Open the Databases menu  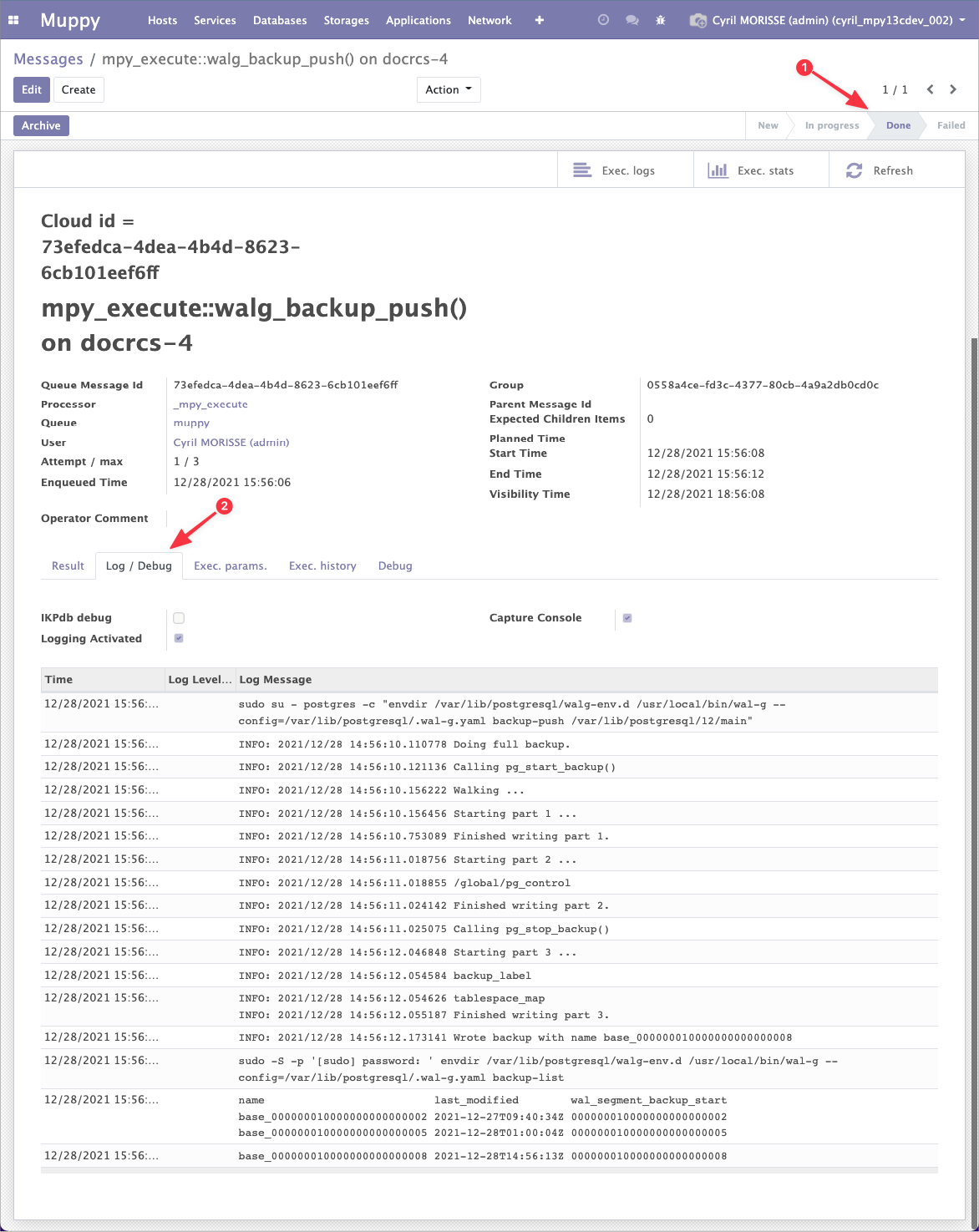280,20
